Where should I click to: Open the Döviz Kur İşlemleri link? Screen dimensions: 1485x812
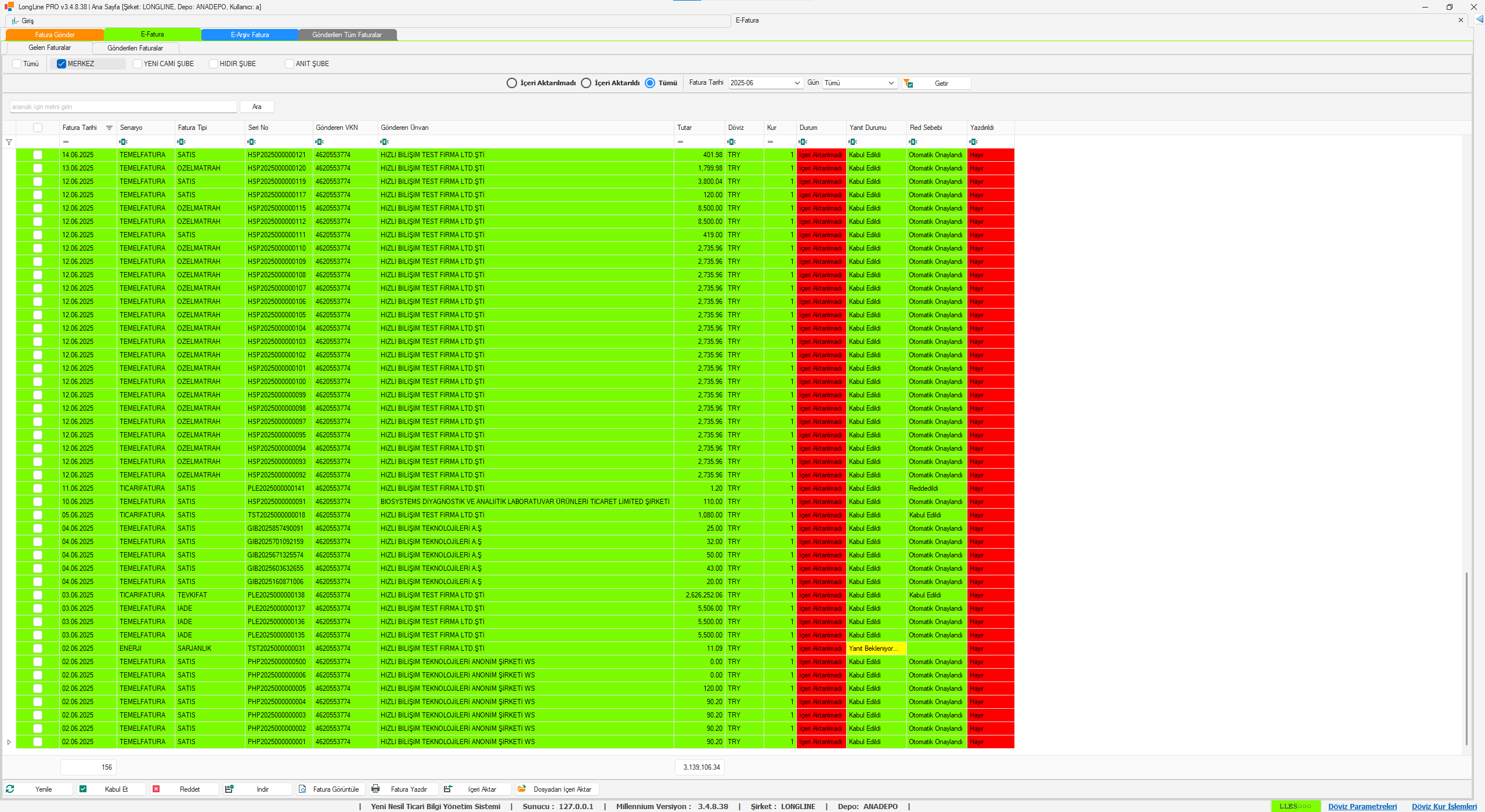[x=1444, y=806]
